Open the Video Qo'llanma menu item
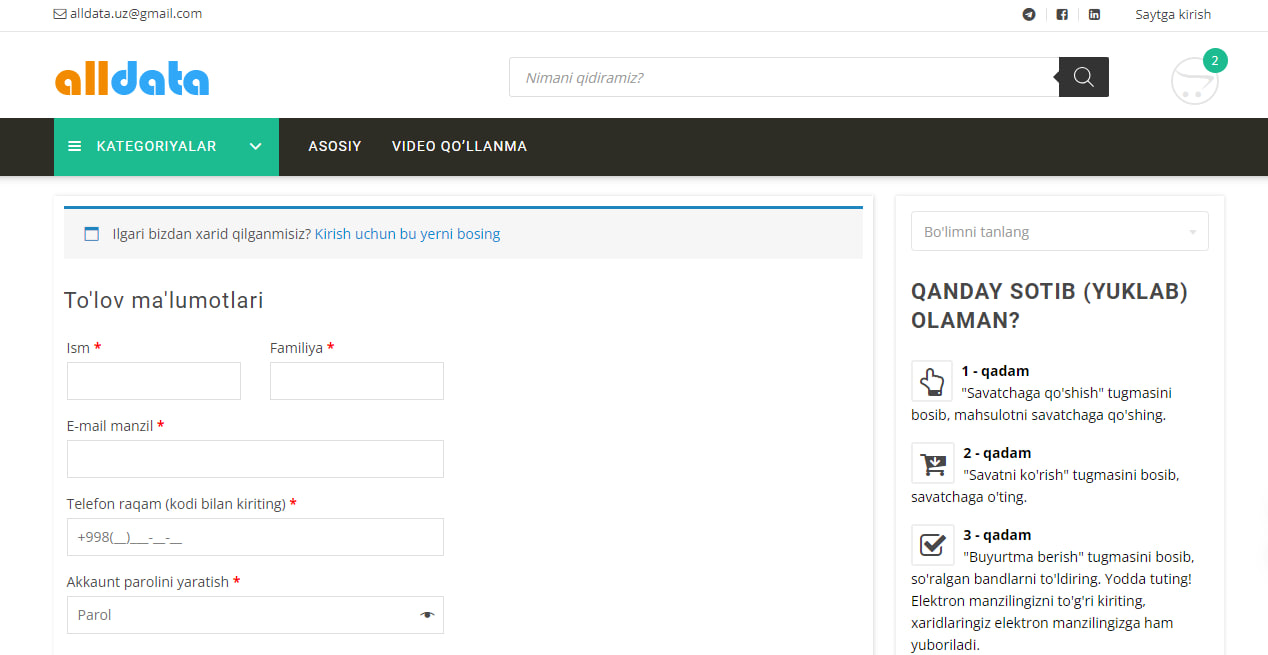 click(459, 146)
